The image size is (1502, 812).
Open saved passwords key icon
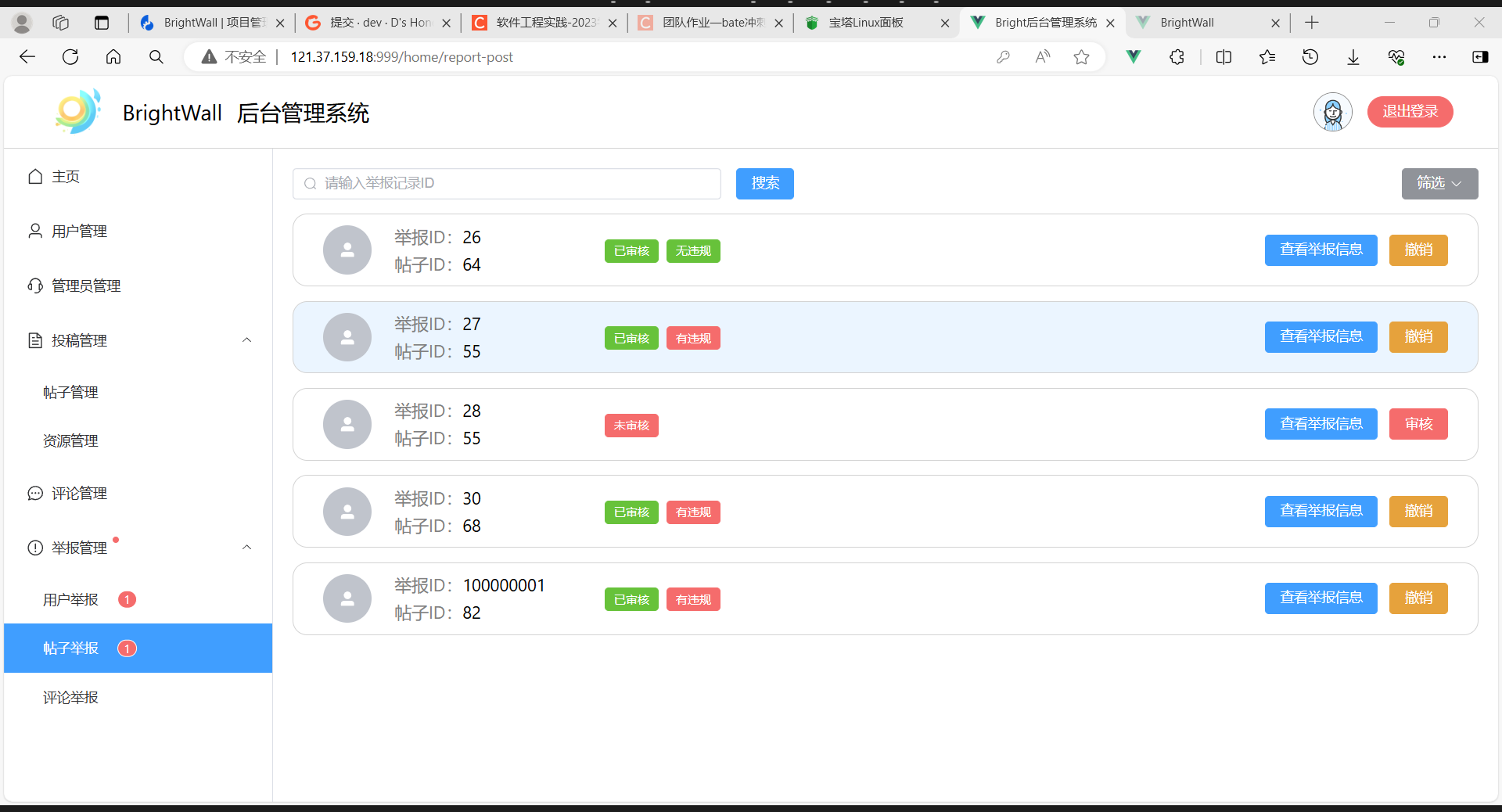[1003, 57]
